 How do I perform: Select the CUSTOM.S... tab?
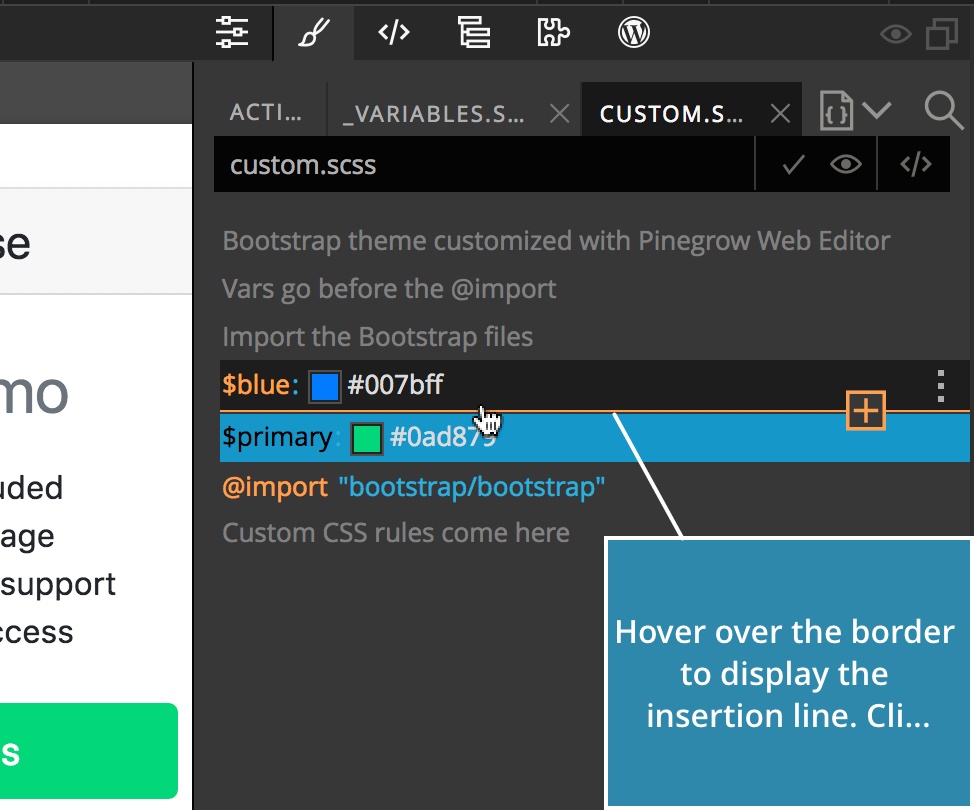pyautogui.click(x=671, y=114)
